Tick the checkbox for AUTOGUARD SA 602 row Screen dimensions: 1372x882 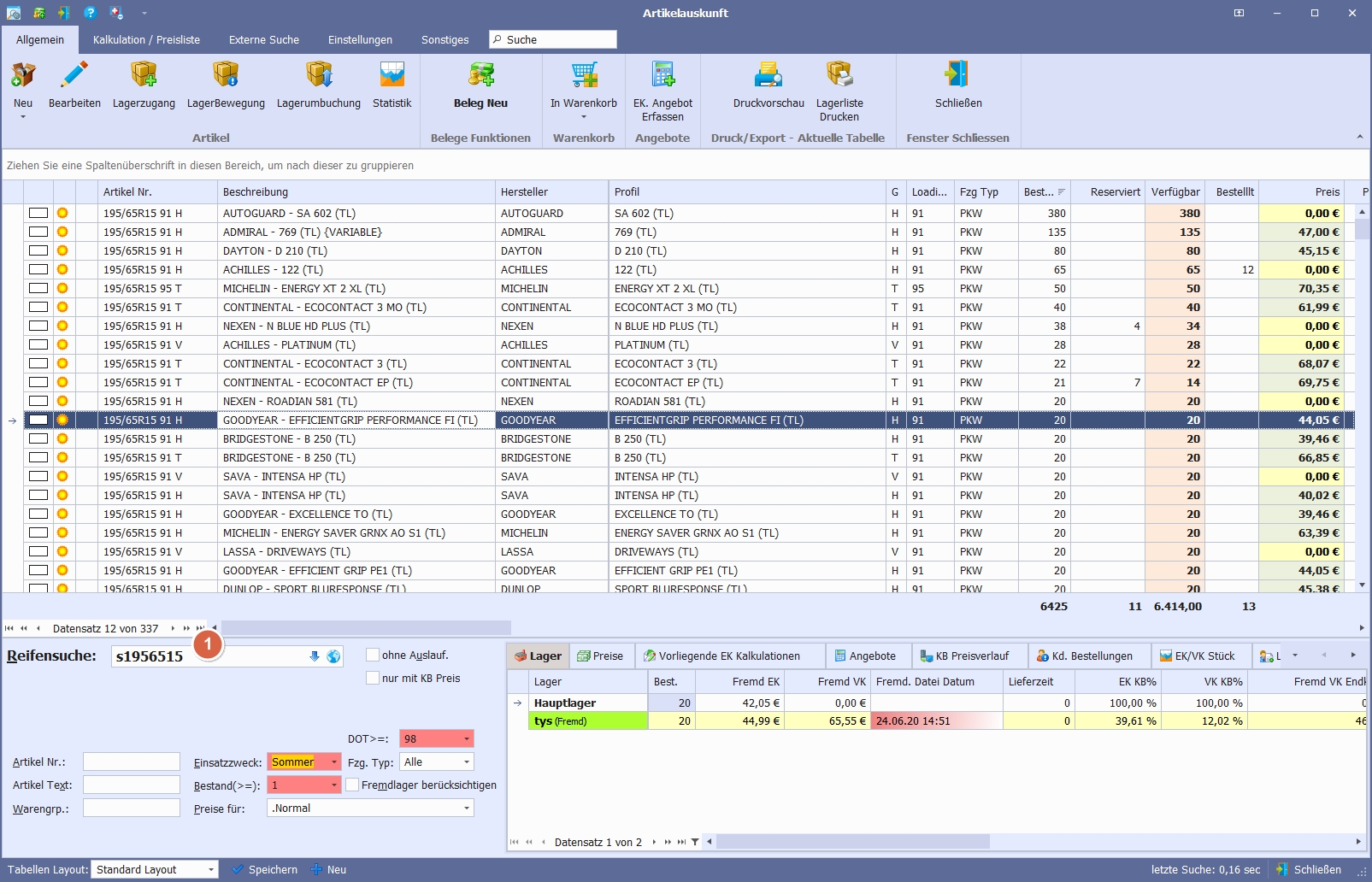[x=38, y=213]
